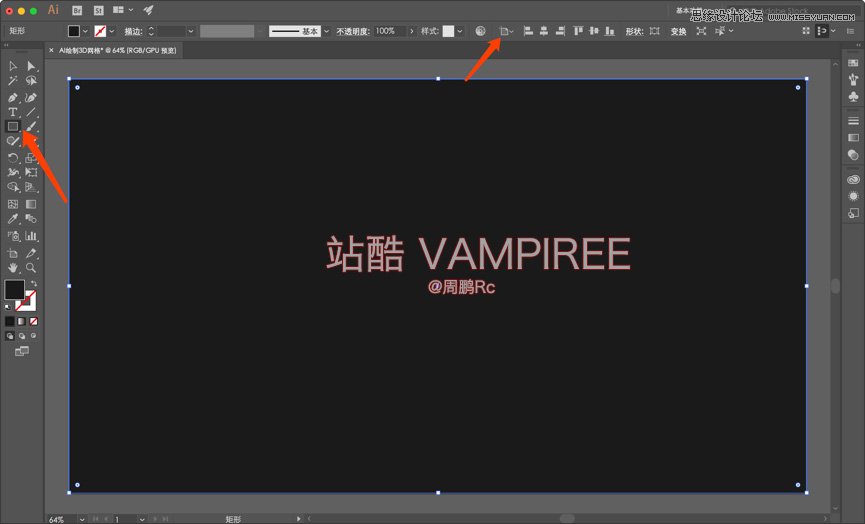This screenshot has height=524, width=865.
Task: Open the arrange documents dropdown
Action: (x=123, y=10)
